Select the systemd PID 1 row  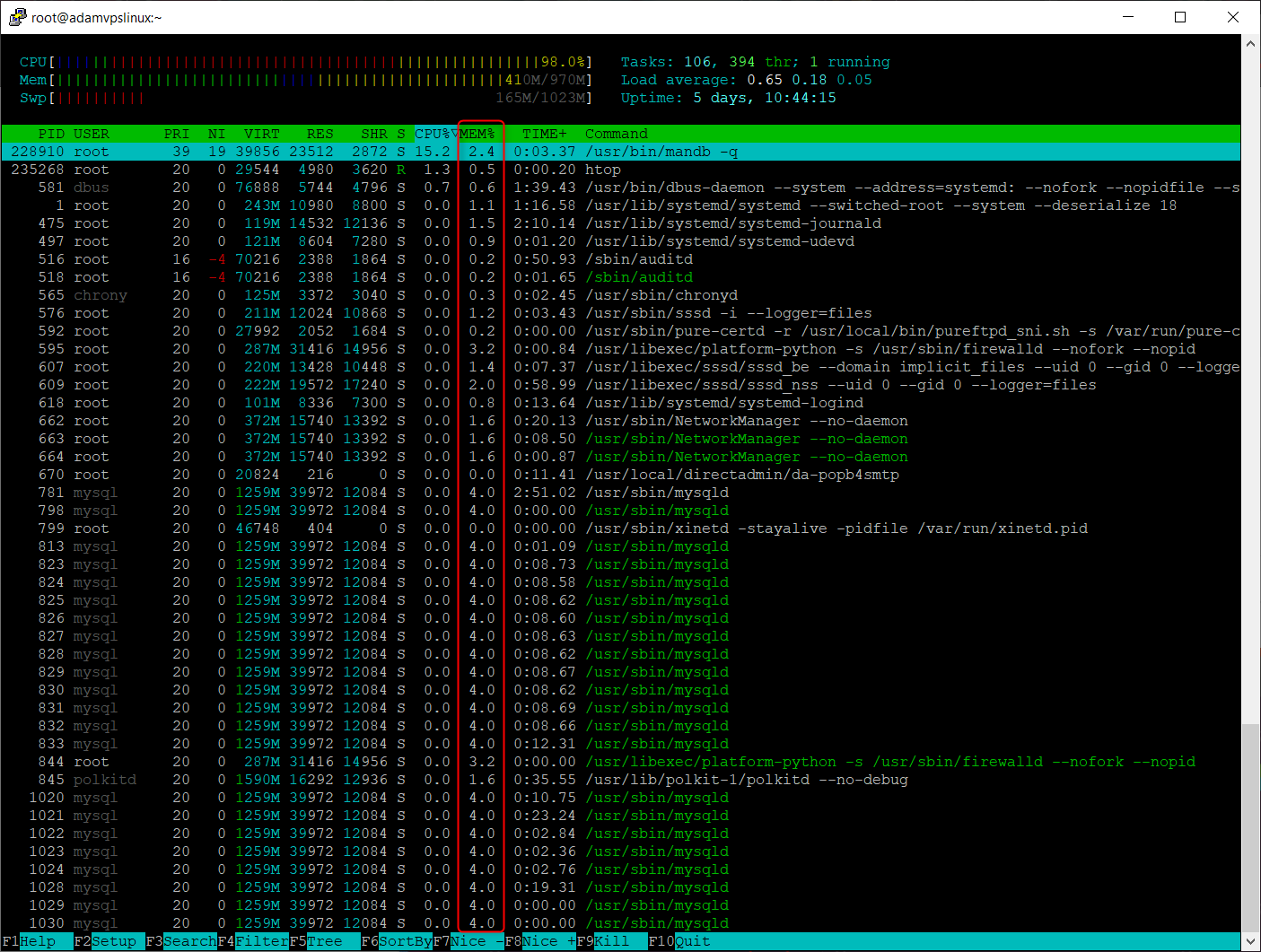pos(621,205)
